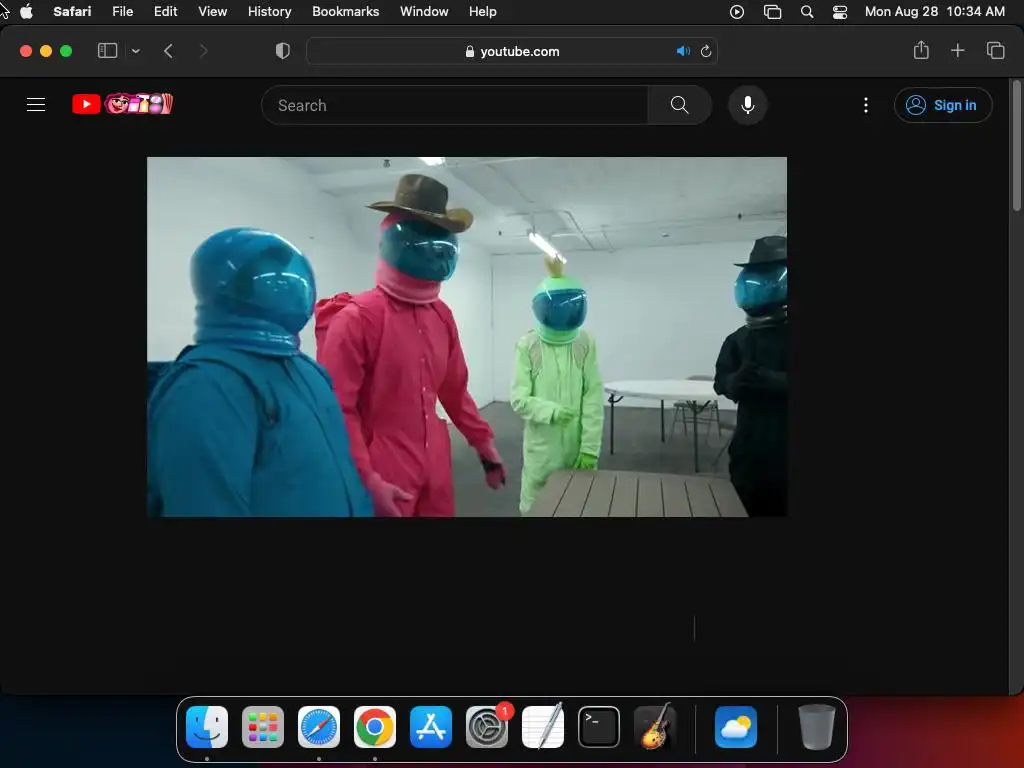Open YouTube settings three-dot menu
Screen dimensions: 1024x768
(866, 105)
